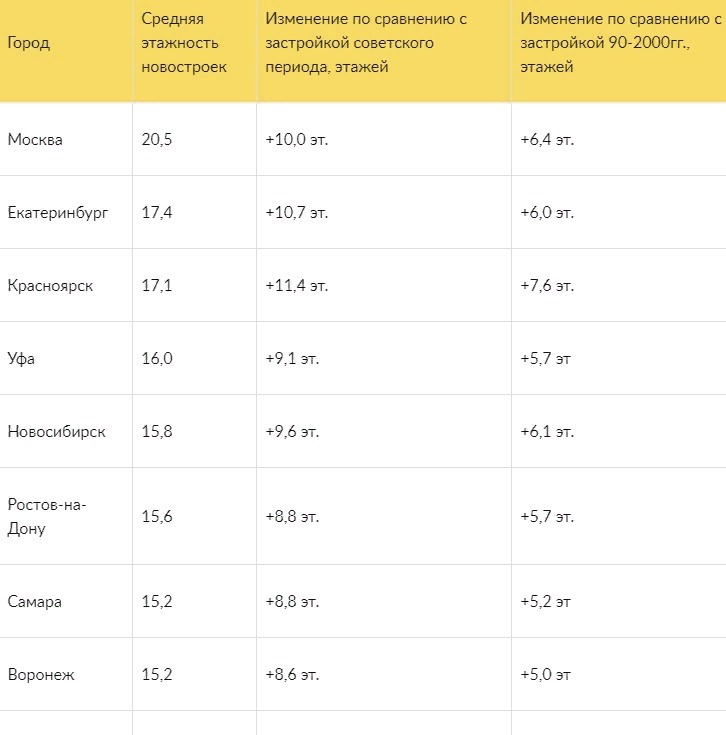Screen dimensions: 726x735
Task: Select the Самара row label
Action: (35, 602)
